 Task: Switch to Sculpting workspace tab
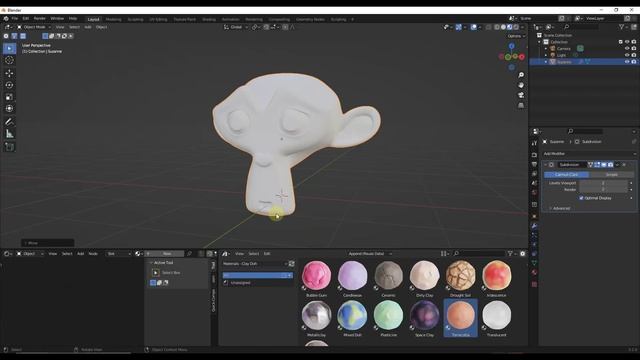coord(135,19)
